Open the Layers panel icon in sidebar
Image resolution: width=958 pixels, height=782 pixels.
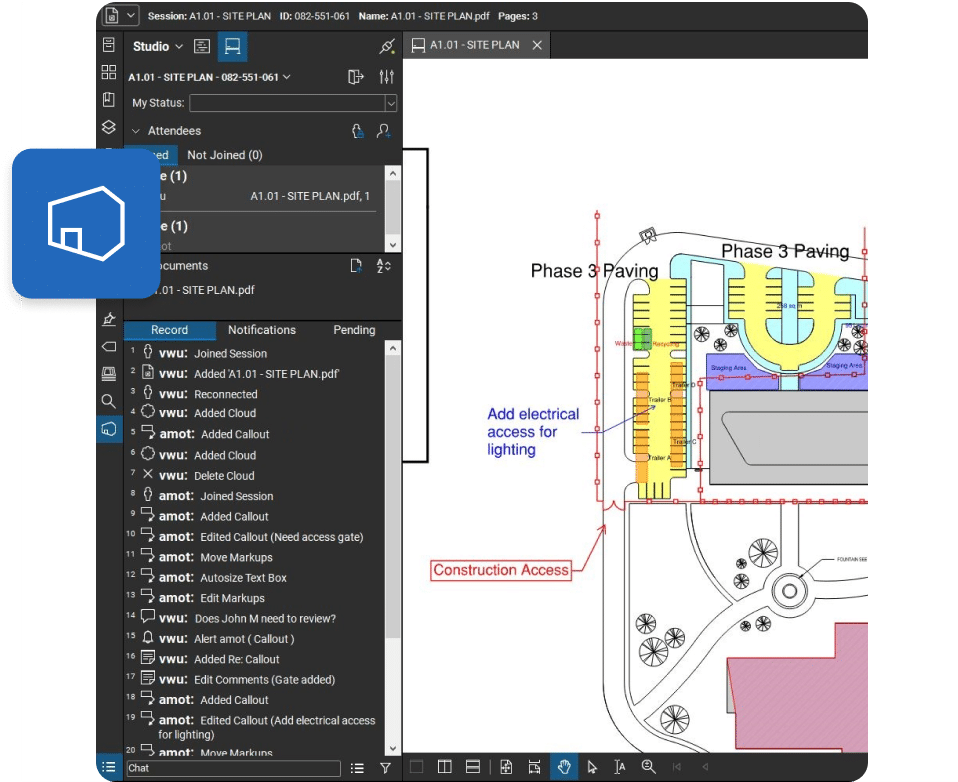[109, 126]
